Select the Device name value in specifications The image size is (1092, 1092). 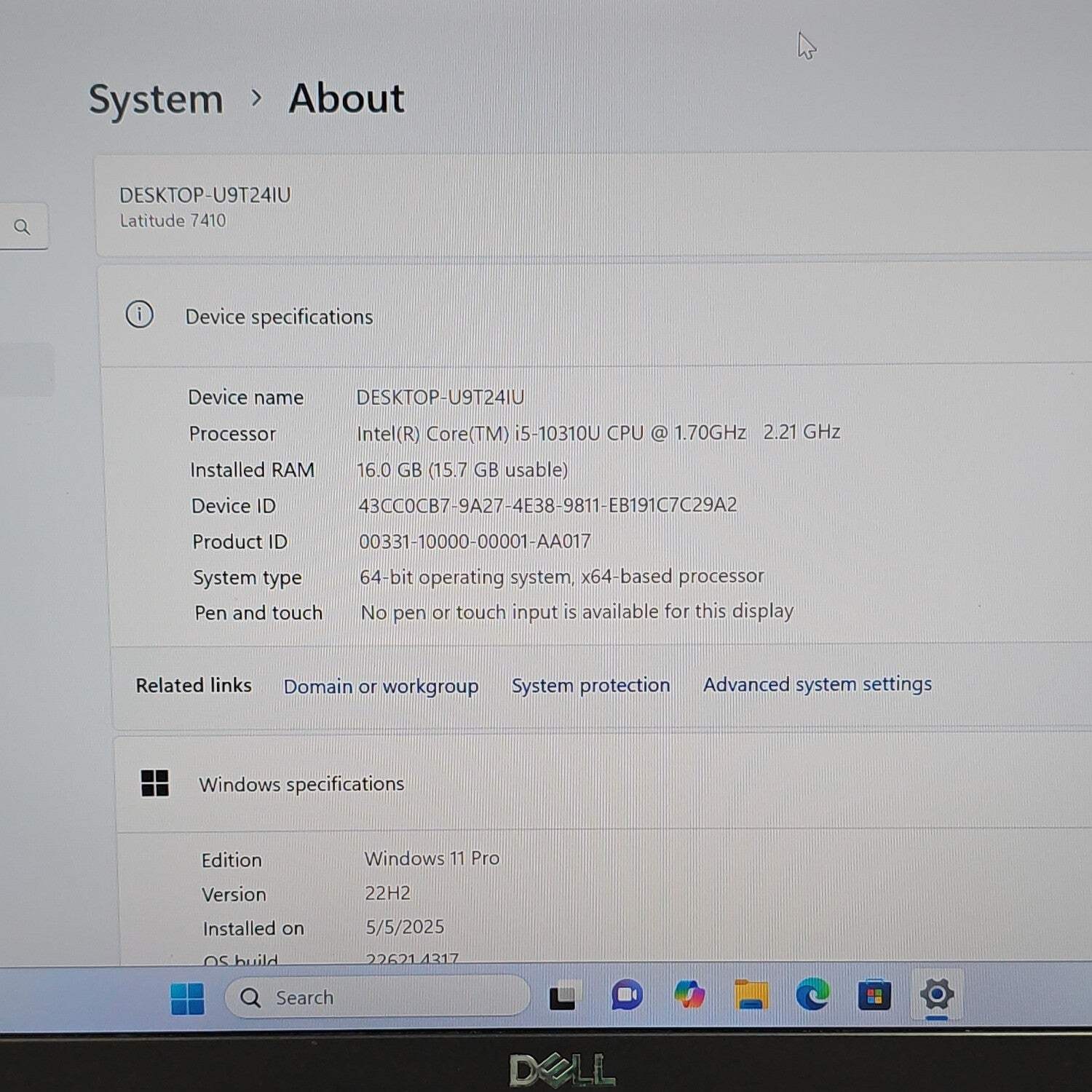[440, 397]
